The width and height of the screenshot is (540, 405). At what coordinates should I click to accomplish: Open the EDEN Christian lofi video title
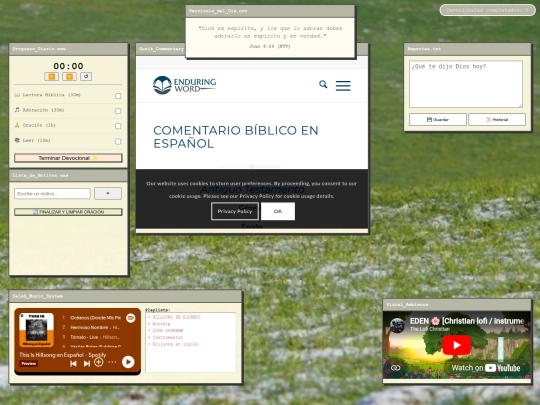pyautogui.click(x=467, y=321)
